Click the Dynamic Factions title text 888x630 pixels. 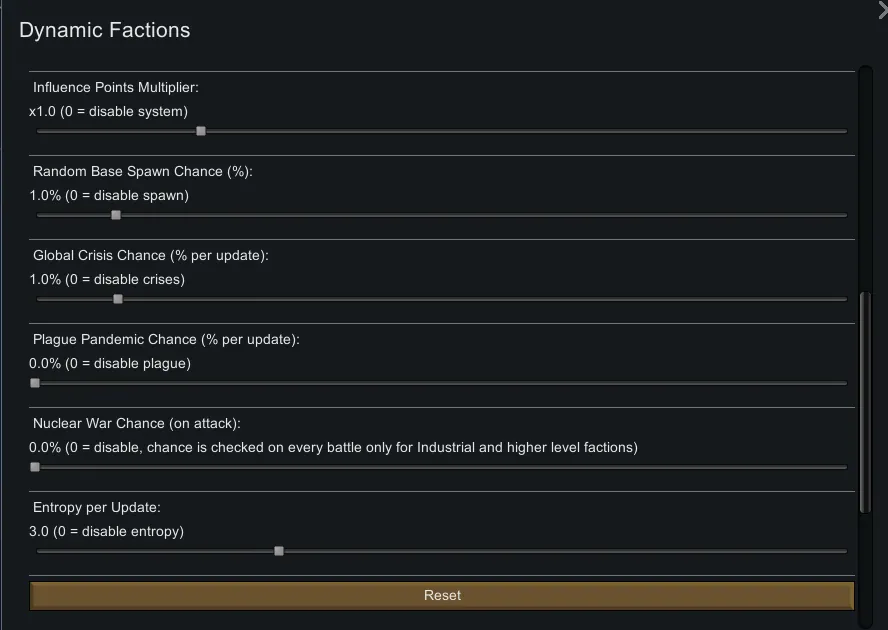pos(104,30)
